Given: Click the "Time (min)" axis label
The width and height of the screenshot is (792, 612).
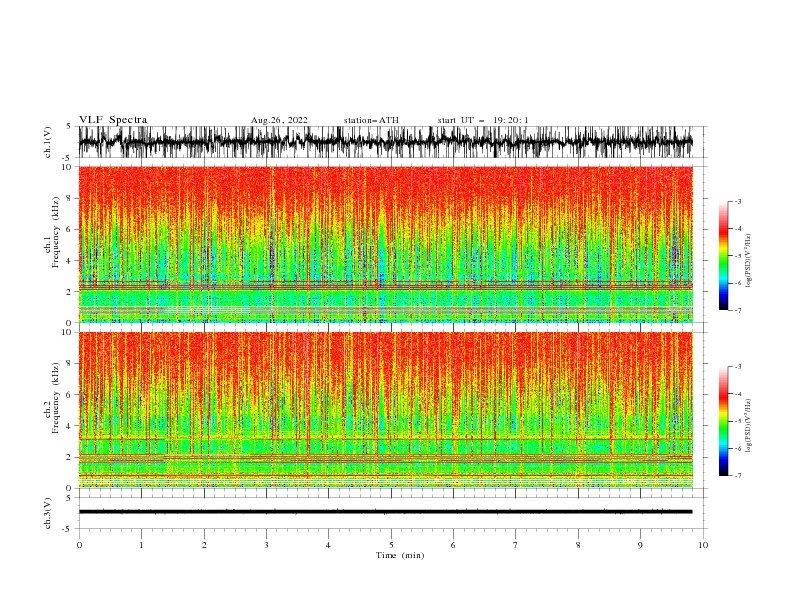Looking at the screenshot, I should click(400, 555).
